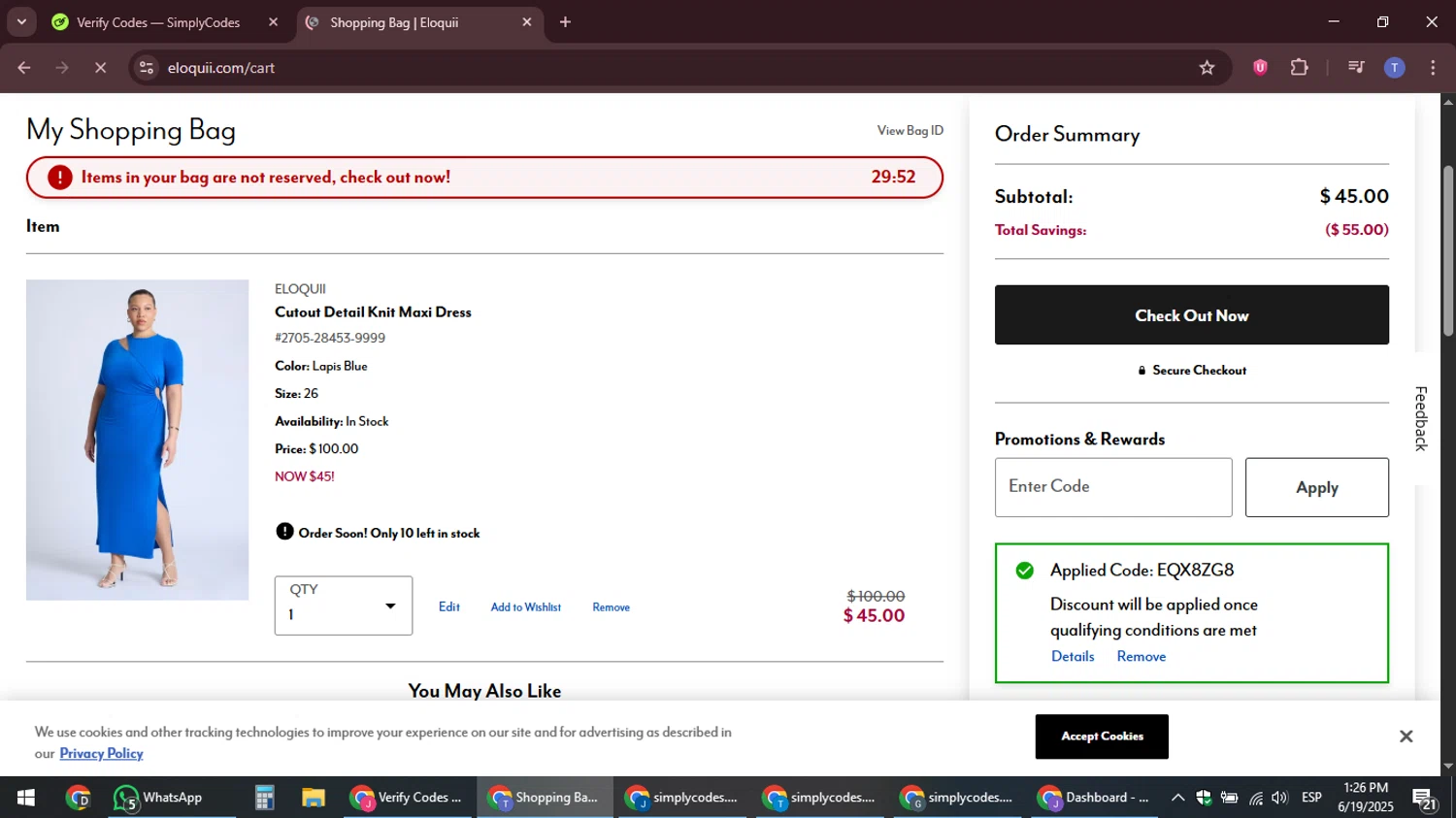Screen dimensions: 1456x818
Task: Switch to Verify Codes — SimplyCodes tab
Action: coord(158,22)
